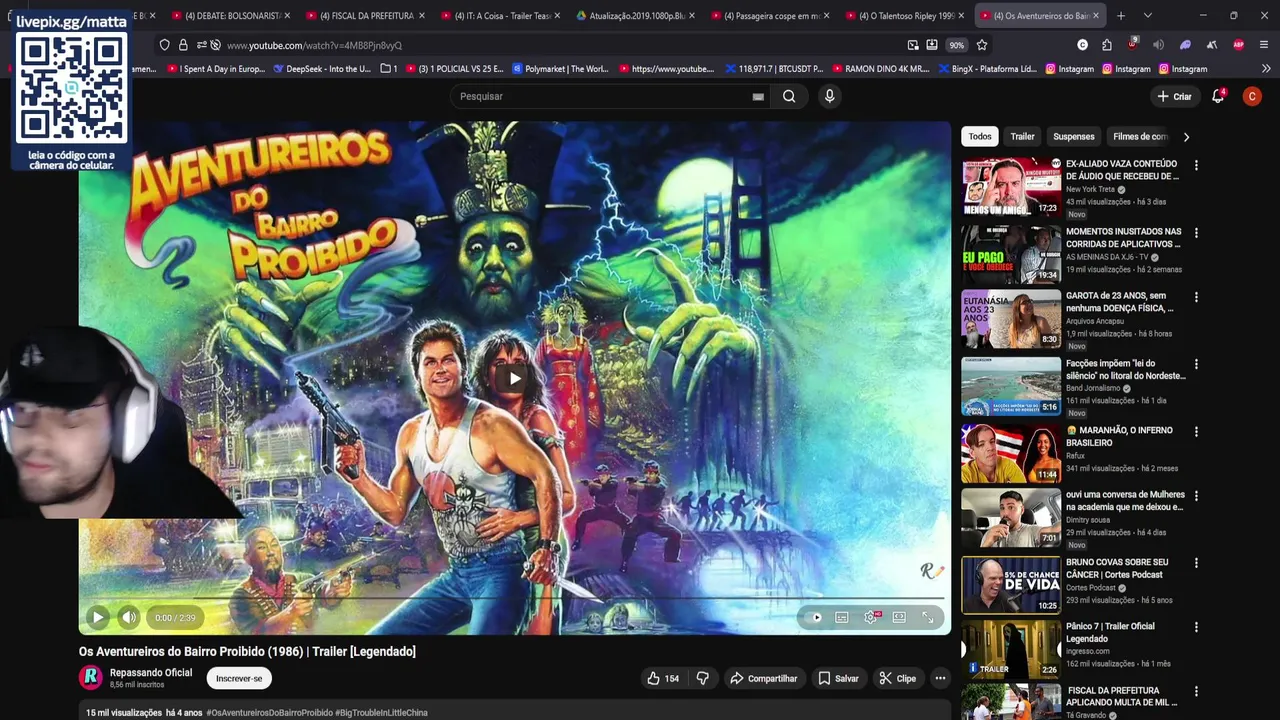Viewport: 1280px width, 720px height.
Task: Mute the video with the speaker icon
Action: [129, 617]
